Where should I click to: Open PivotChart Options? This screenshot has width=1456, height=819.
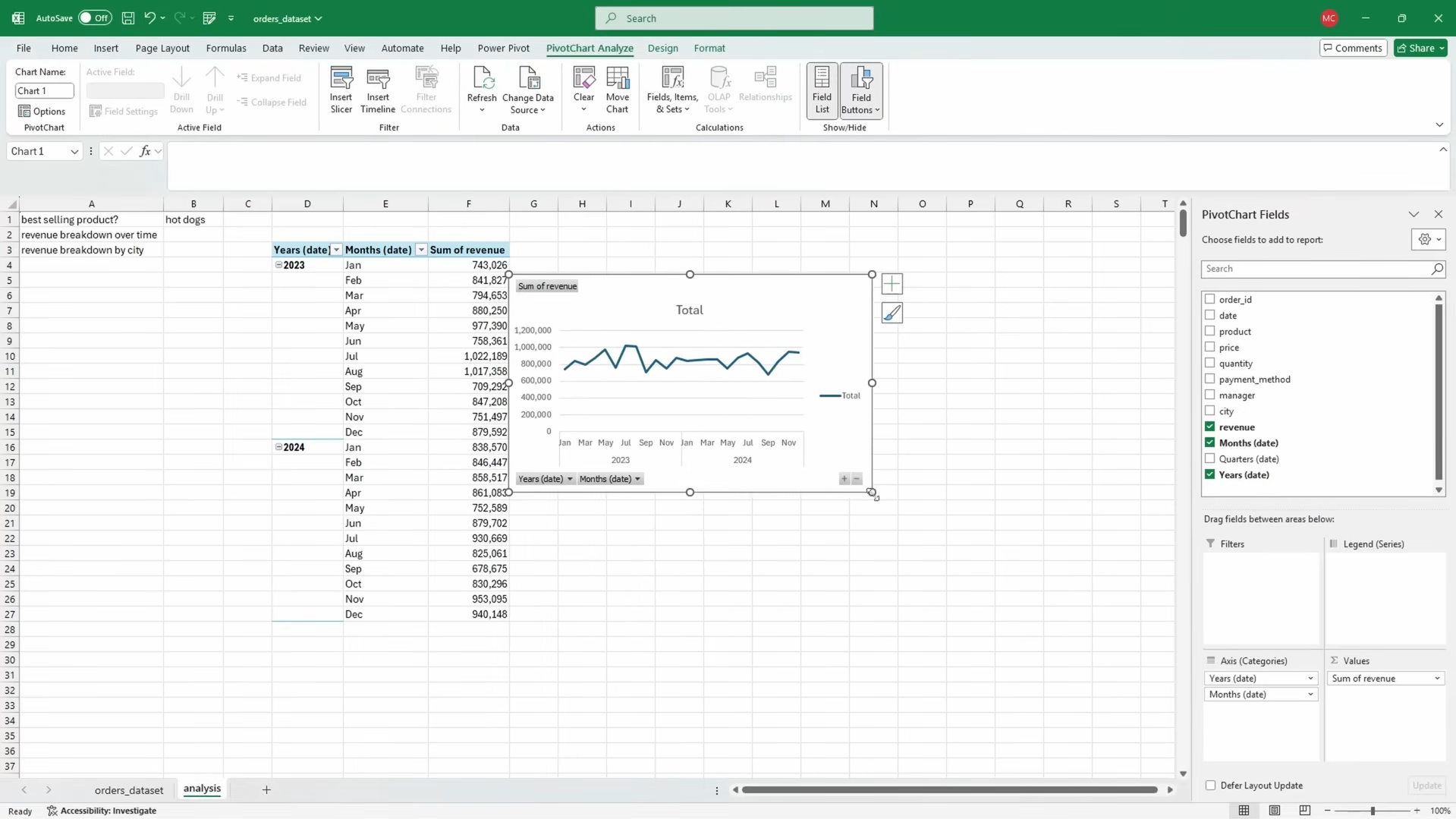click(42, 111)
